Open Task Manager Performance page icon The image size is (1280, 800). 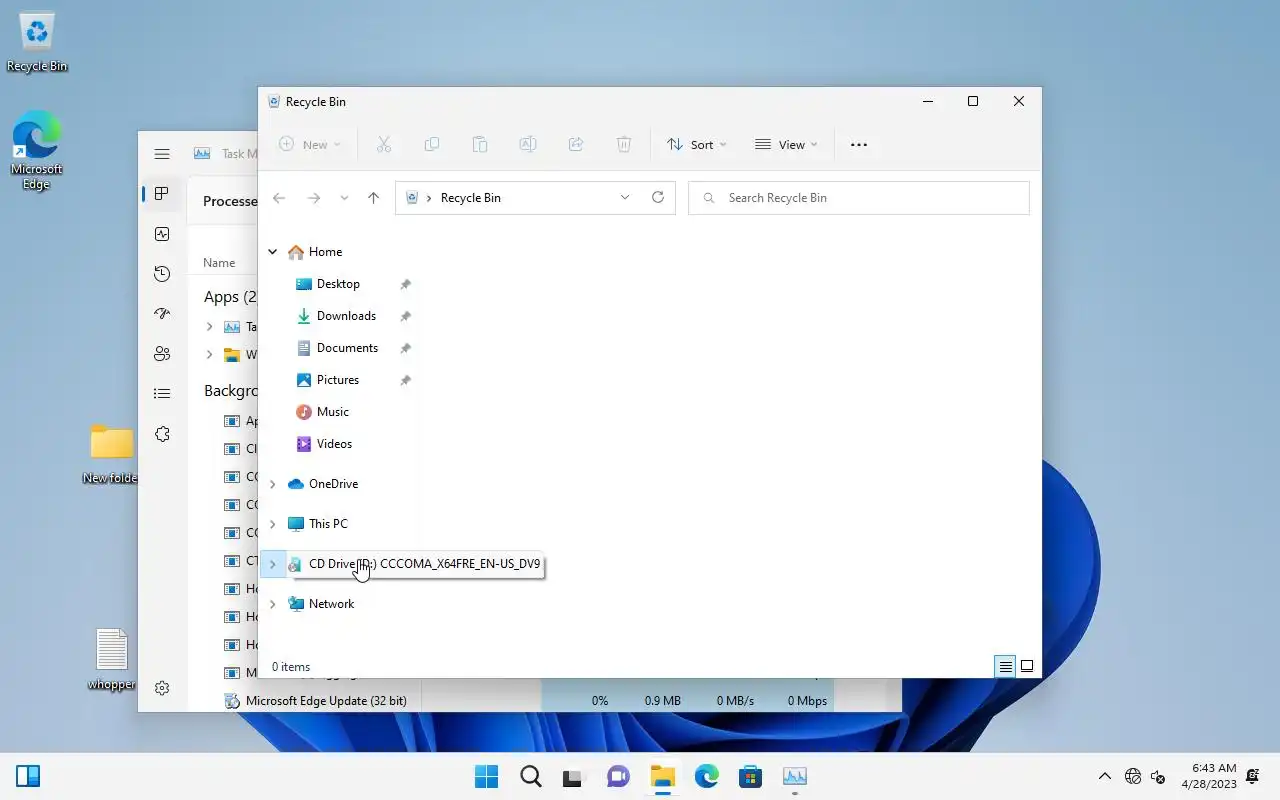[162, 234]
